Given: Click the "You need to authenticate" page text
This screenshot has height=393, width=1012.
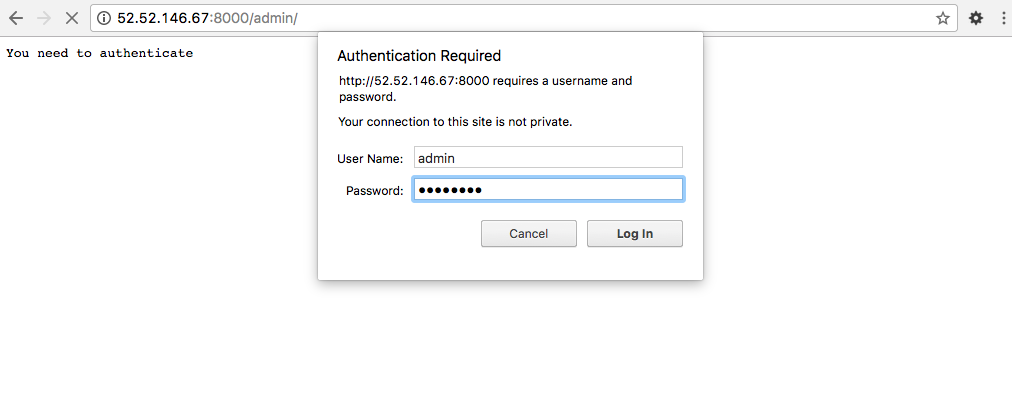Looking at the screenshot, I should (99, 53).
